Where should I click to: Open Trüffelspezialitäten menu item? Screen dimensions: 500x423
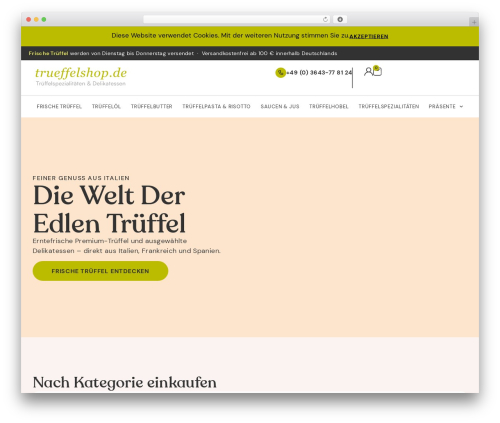[x=389, y=106]
